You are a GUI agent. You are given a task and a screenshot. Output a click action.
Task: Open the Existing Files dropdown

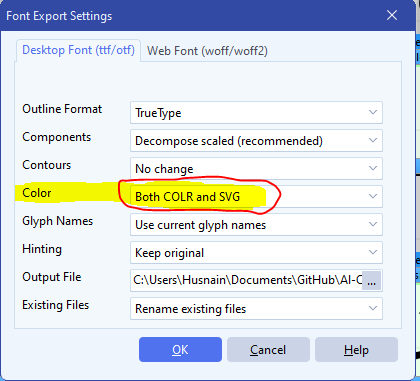[x=256, y=309]
